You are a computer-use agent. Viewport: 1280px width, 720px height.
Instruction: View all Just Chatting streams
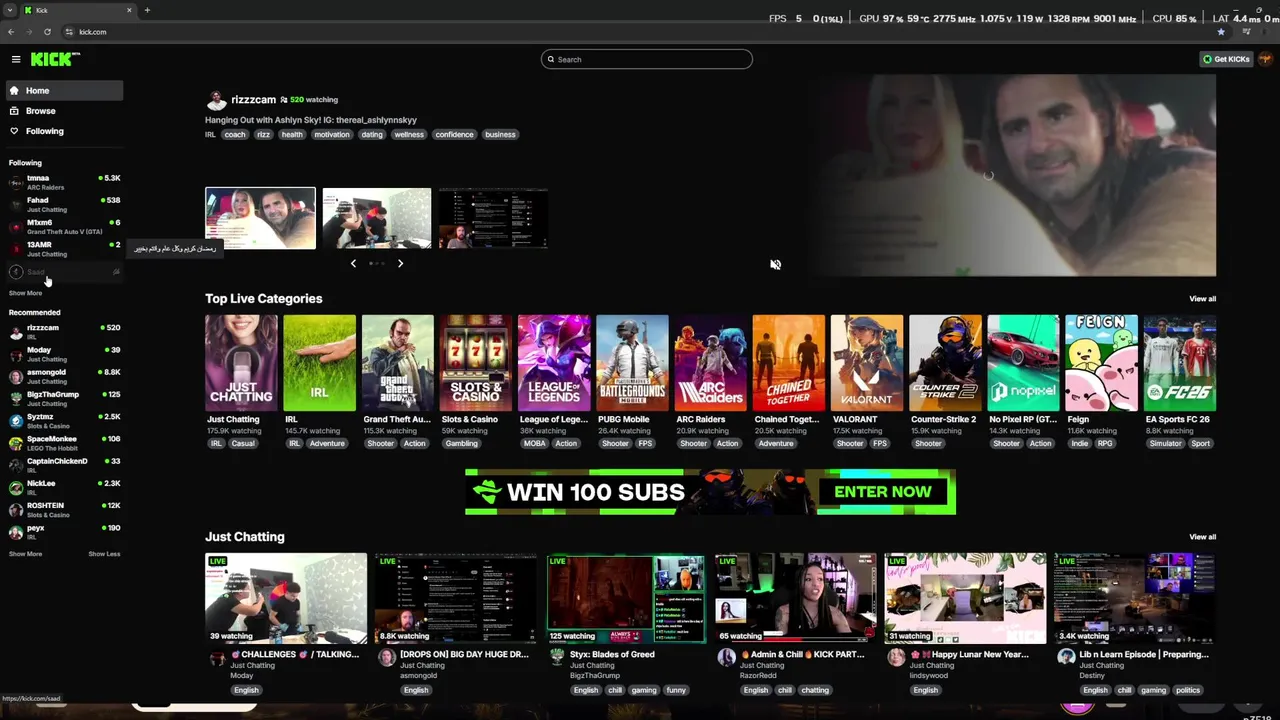click(x=1202, y=537)
